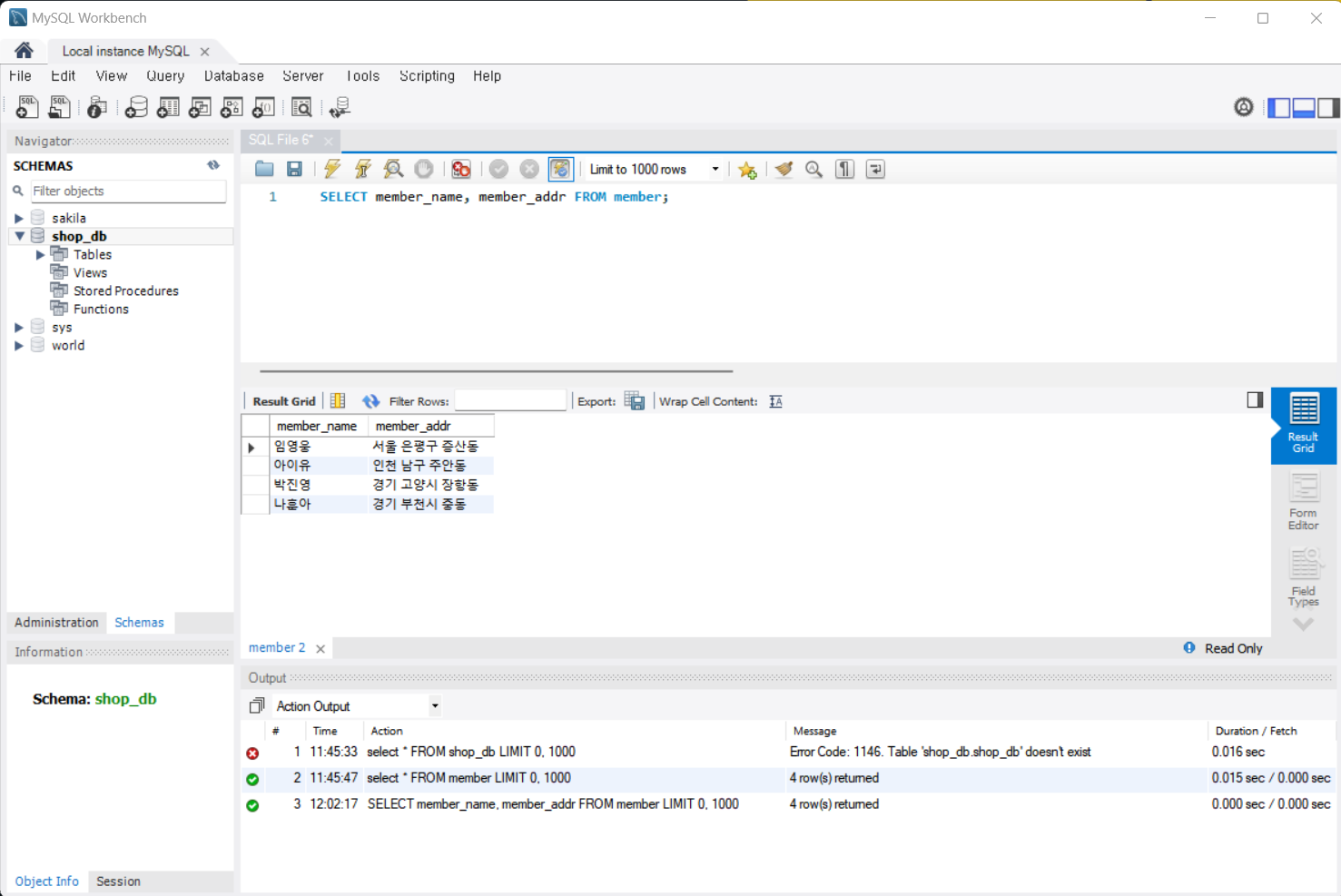Rollback the current transaction

(x=529, y=169)
